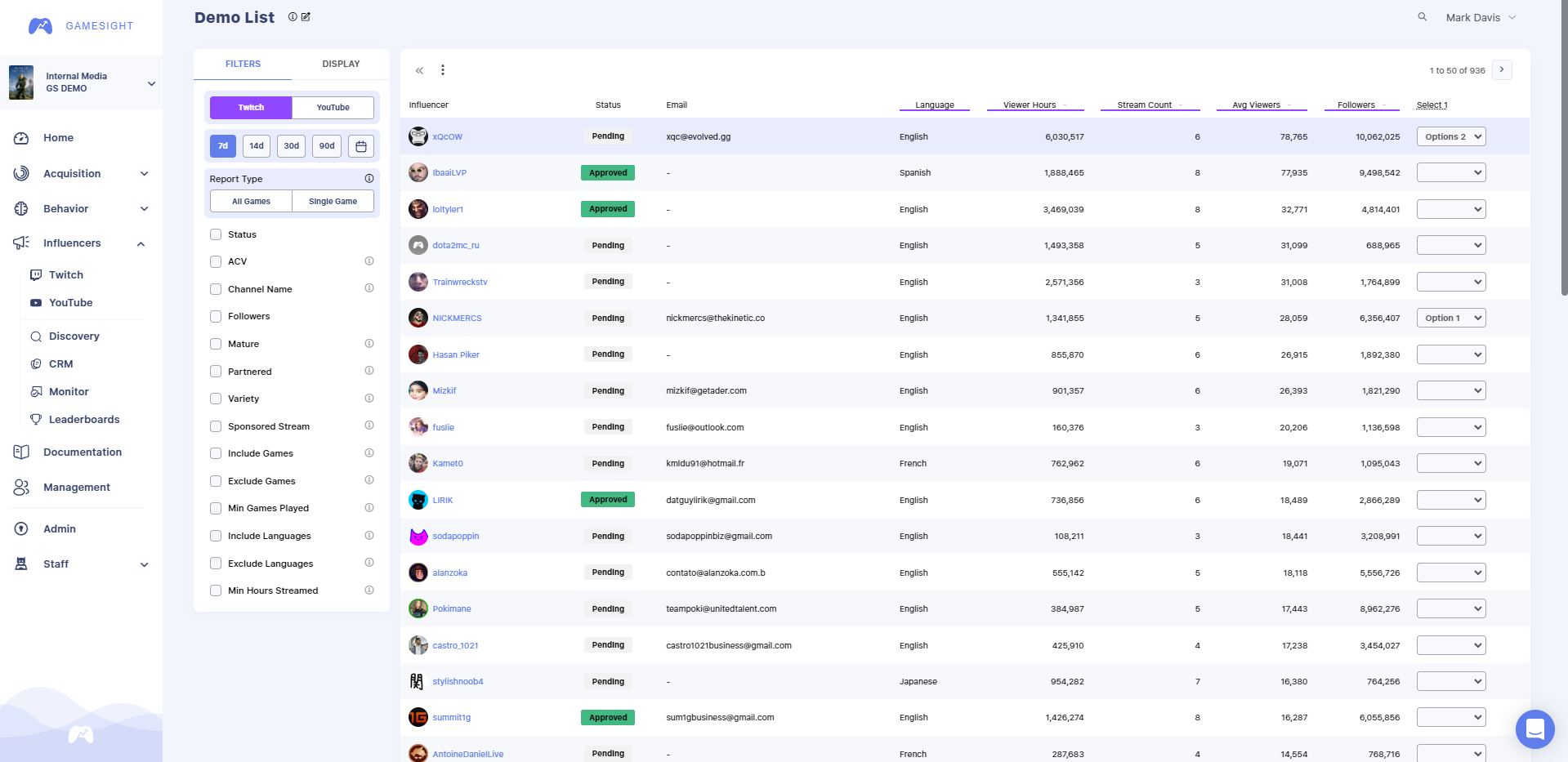Expand the Staff menu chevron
Viewport: 1568px width, 762px height.
(x=145, y=564)
